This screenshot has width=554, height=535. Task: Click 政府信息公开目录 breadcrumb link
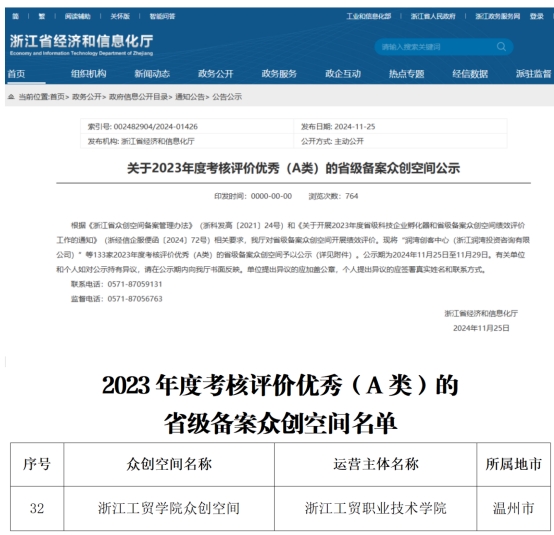coord(138,97)
